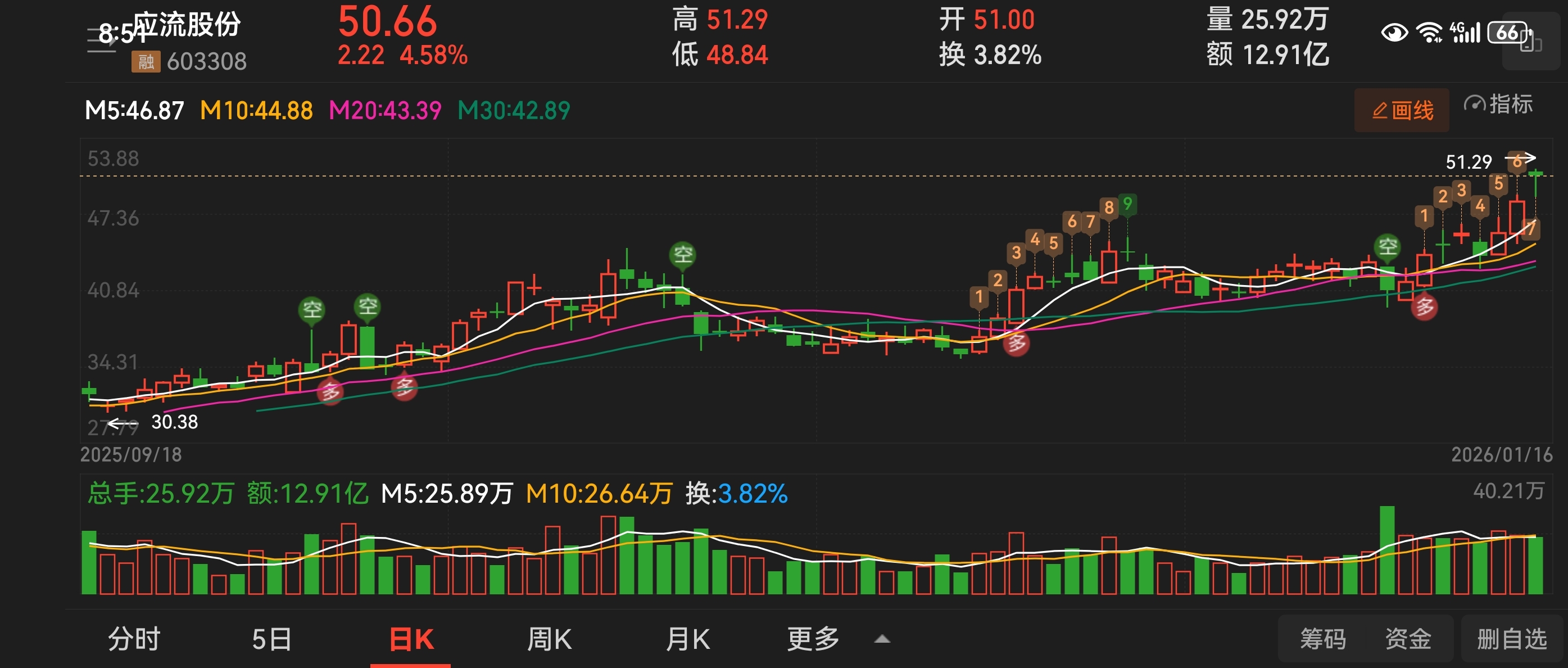The height and width of the screenshot is (668, 1568).
Task: Toggle the eye protection status icon
Action: coord(1394,32)
